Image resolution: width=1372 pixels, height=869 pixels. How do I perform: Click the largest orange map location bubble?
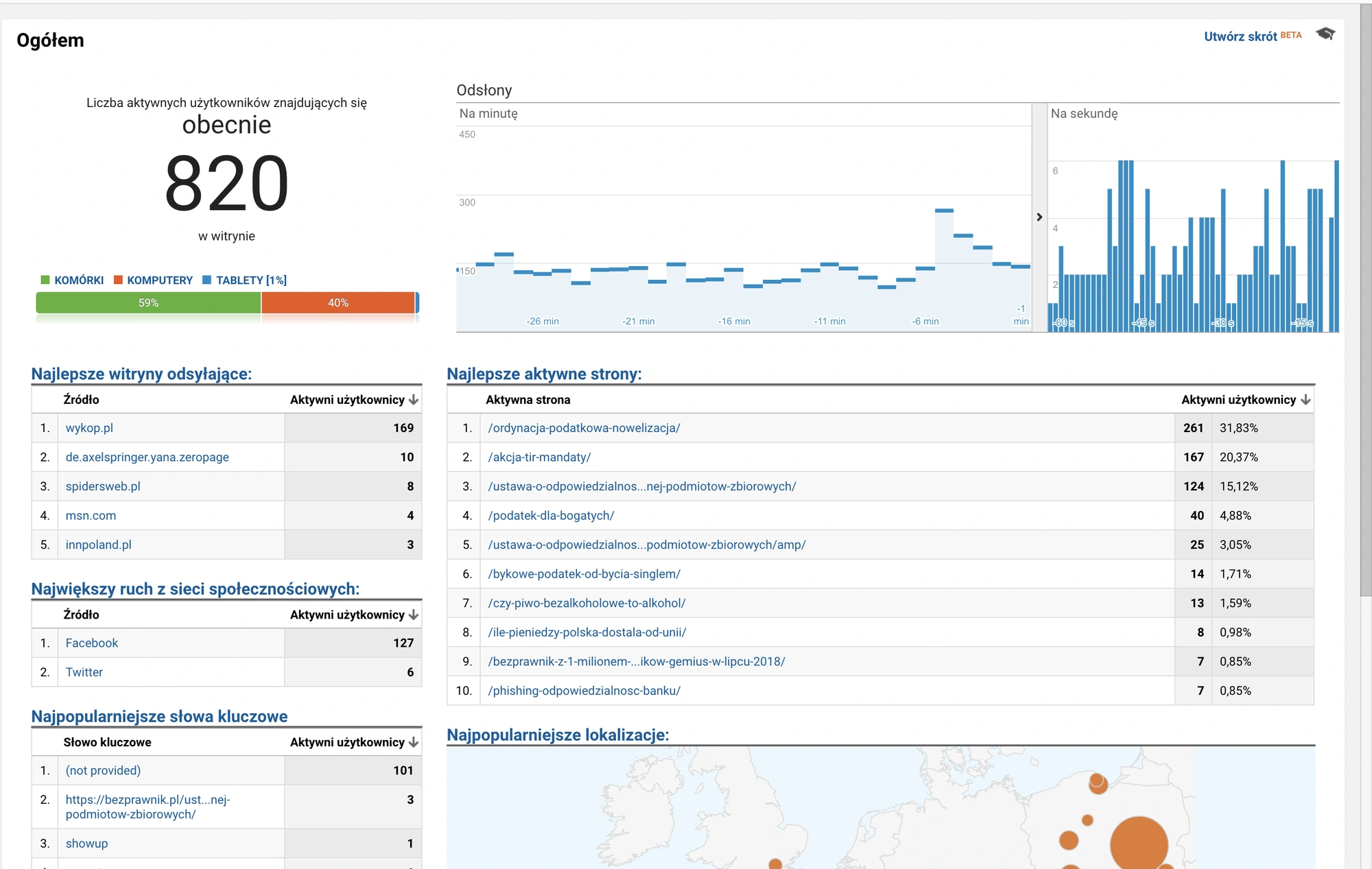tap(1139, 844)
